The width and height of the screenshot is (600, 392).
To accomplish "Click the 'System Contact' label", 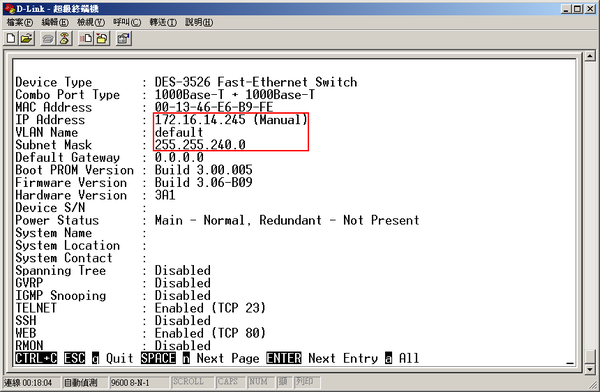I will click(x=64, y=258).
